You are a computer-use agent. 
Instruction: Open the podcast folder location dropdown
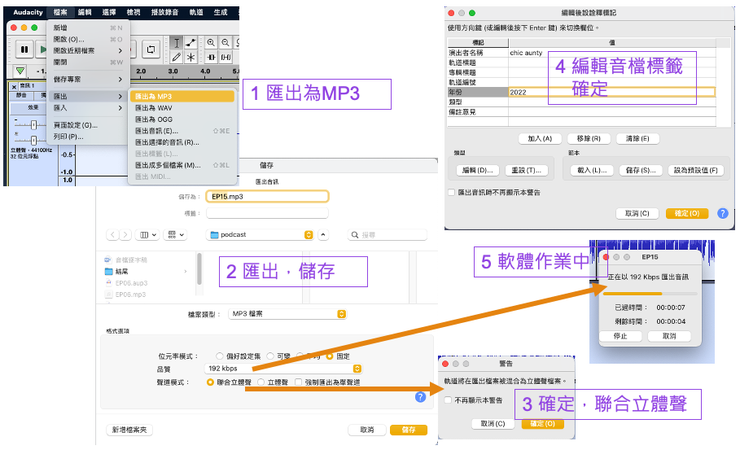click(x=260, y=235)
